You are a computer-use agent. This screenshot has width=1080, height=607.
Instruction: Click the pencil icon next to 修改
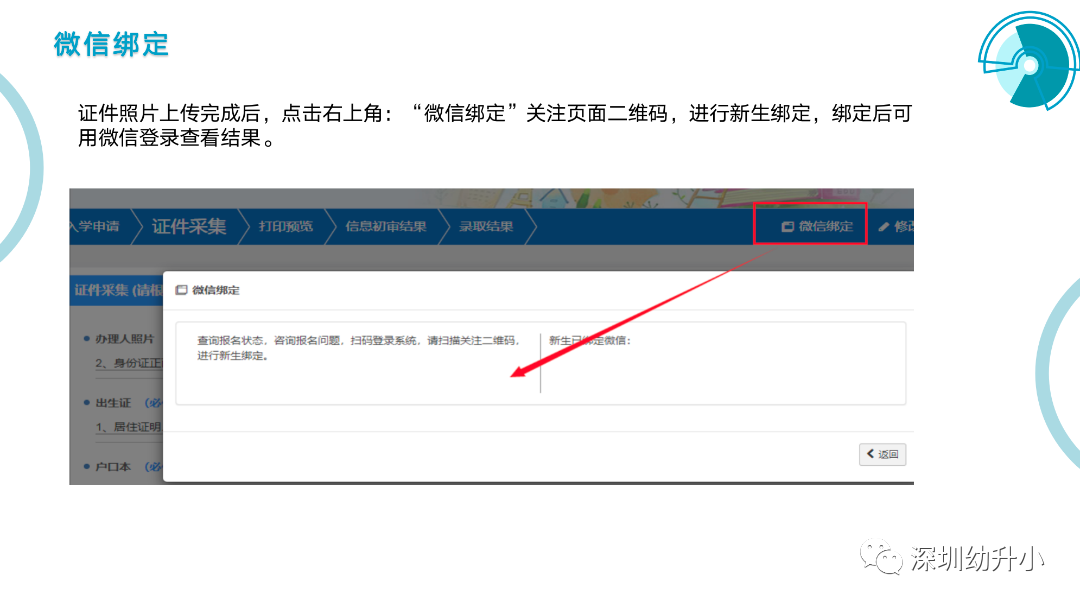click(x=884, y=227)
